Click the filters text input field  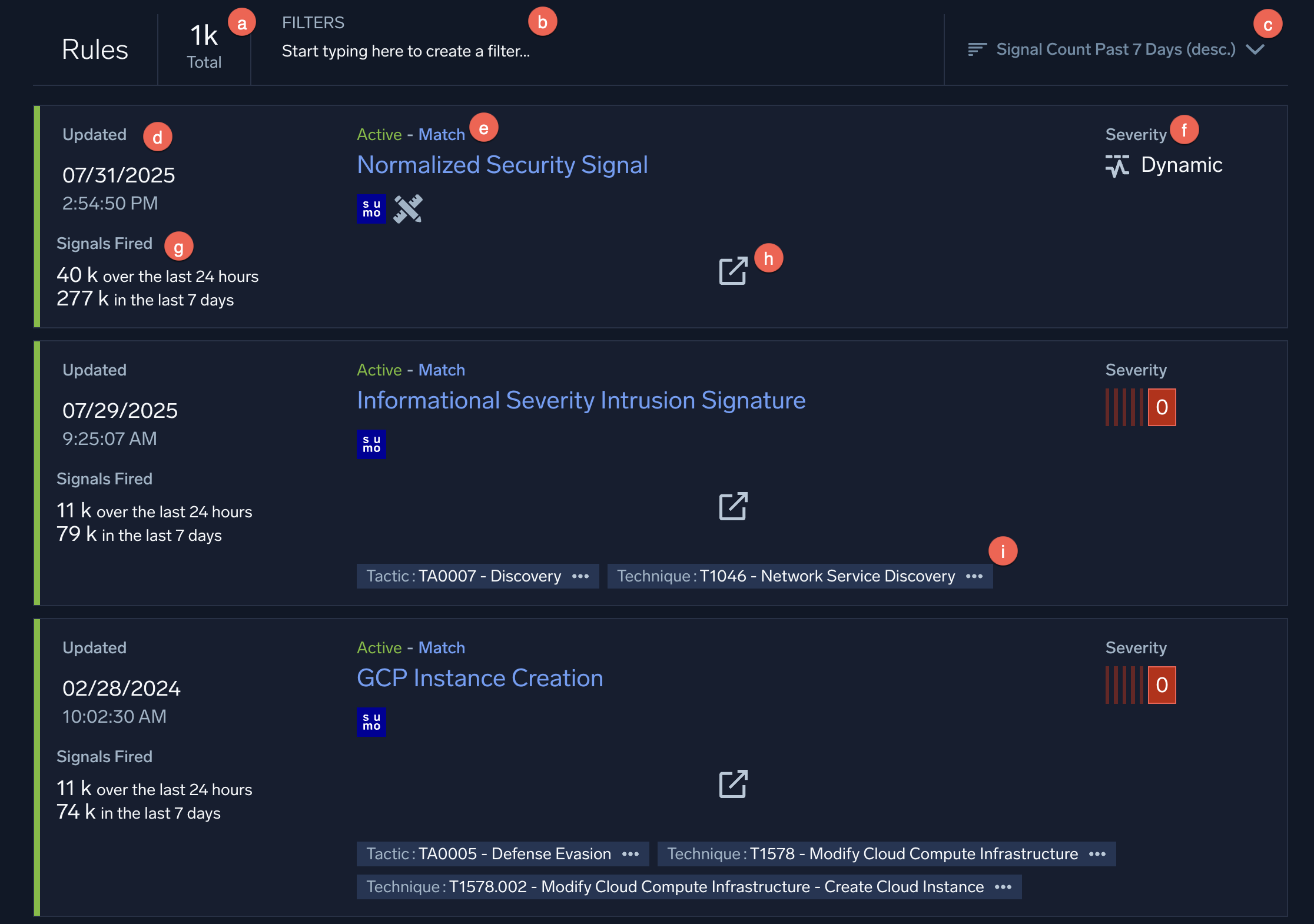pos(406,51)
